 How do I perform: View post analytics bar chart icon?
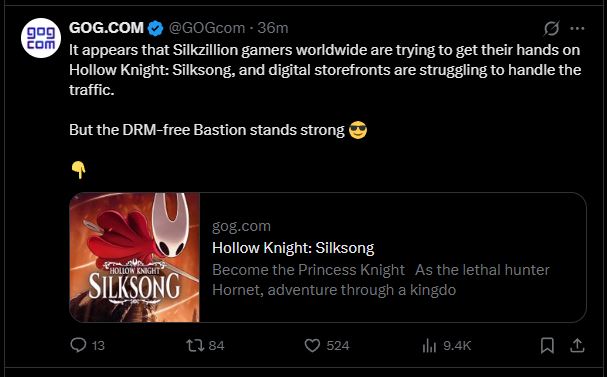(429, 346)
